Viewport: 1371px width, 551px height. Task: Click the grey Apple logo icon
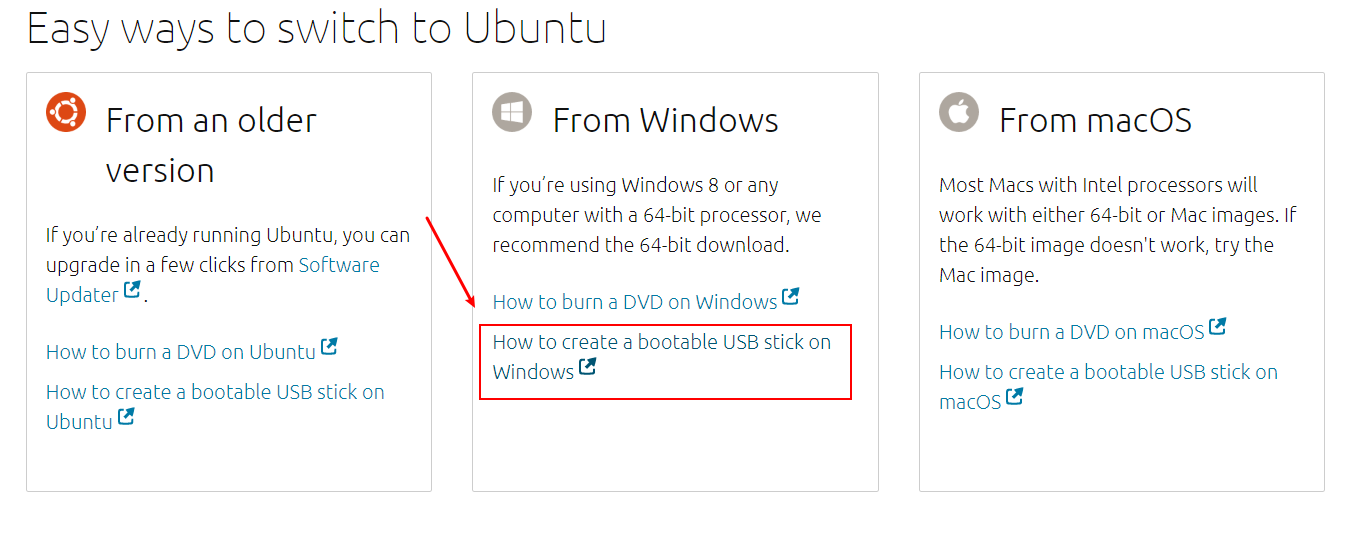[959, 111]
